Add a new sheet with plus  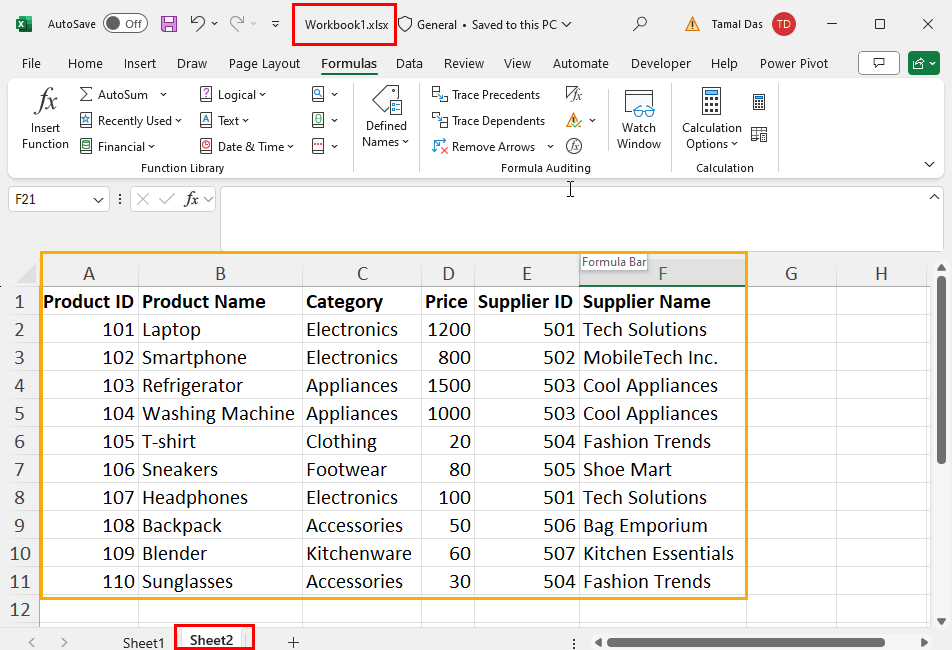pos(293,642)
